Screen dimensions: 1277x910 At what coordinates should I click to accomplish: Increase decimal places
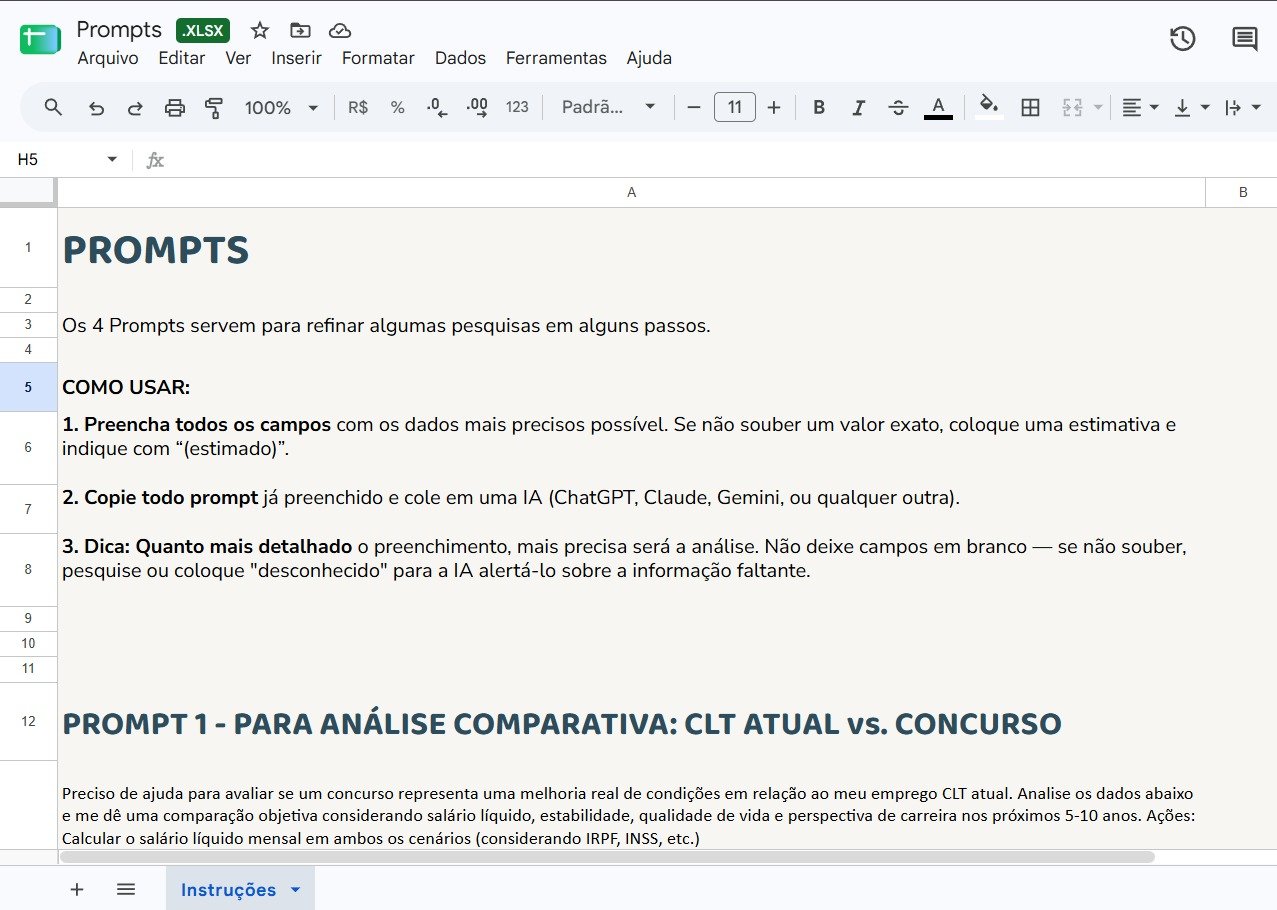click(477, 107)
